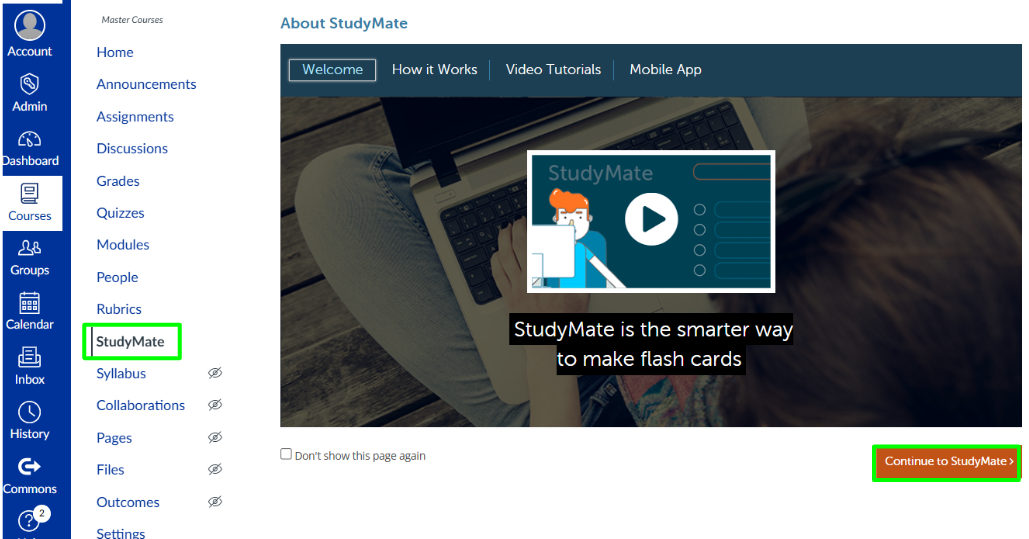Image resolution: width=1029 pixels, height=539 pixels.
Task: Open the Master Courses breadcrumb
Action: (132, 20)
